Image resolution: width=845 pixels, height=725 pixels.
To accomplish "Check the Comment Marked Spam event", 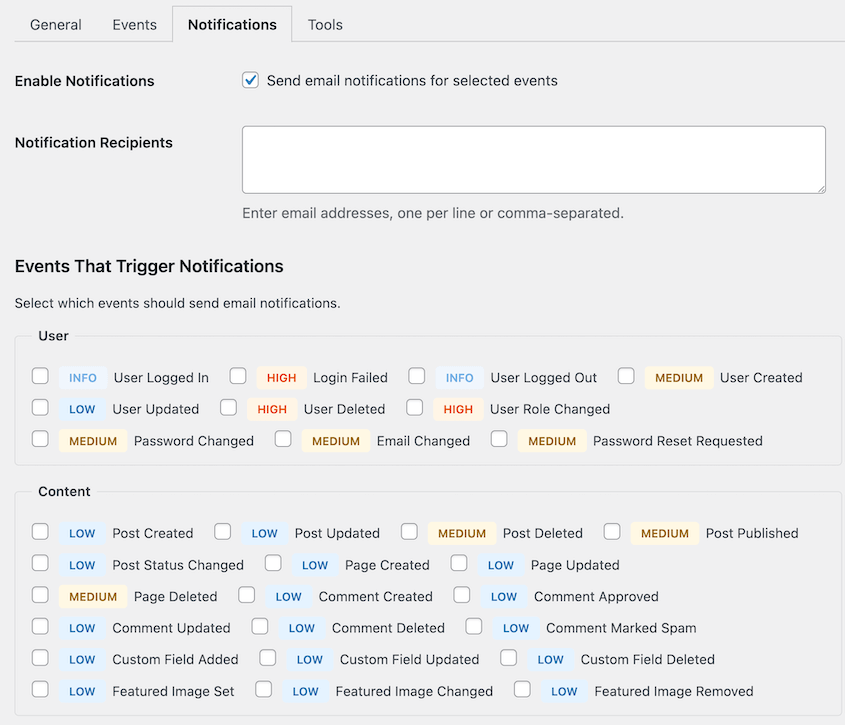I will 473,627.
